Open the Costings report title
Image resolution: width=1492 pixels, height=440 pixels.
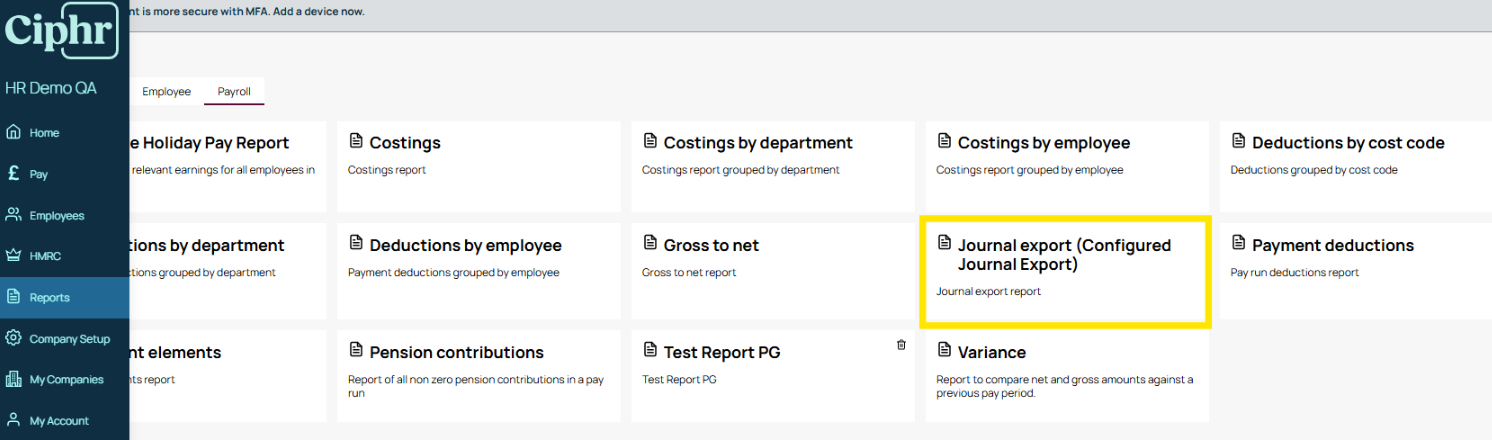tap(405, 143)
